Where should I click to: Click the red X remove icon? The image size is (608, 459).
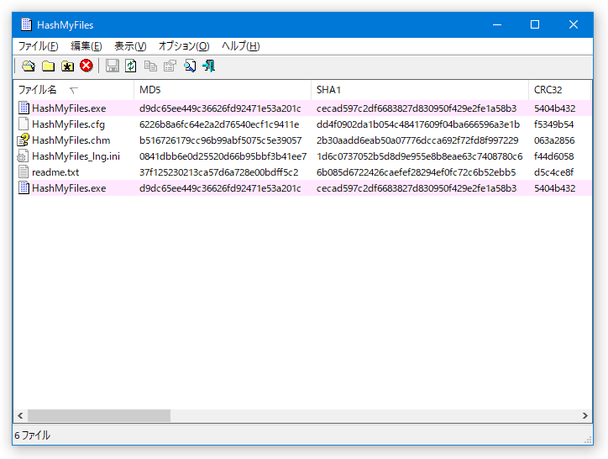click(86, 66)
